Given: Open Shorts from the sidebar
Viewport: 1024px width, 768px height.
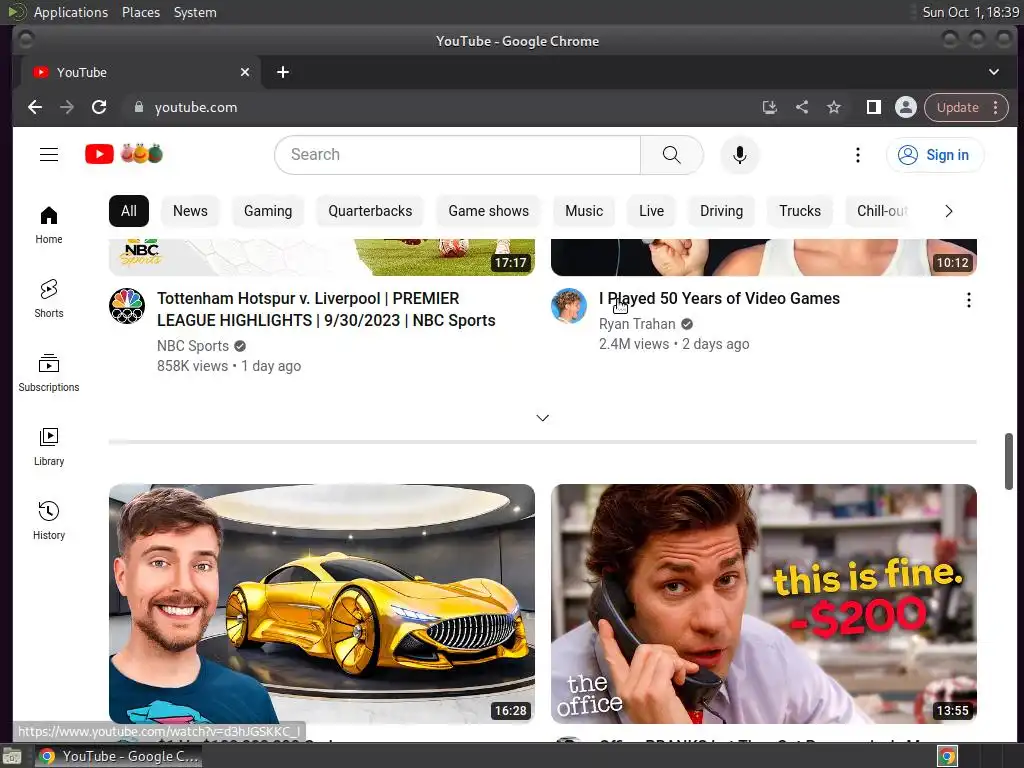Looking at the screenshot, I should click(49, 298).
